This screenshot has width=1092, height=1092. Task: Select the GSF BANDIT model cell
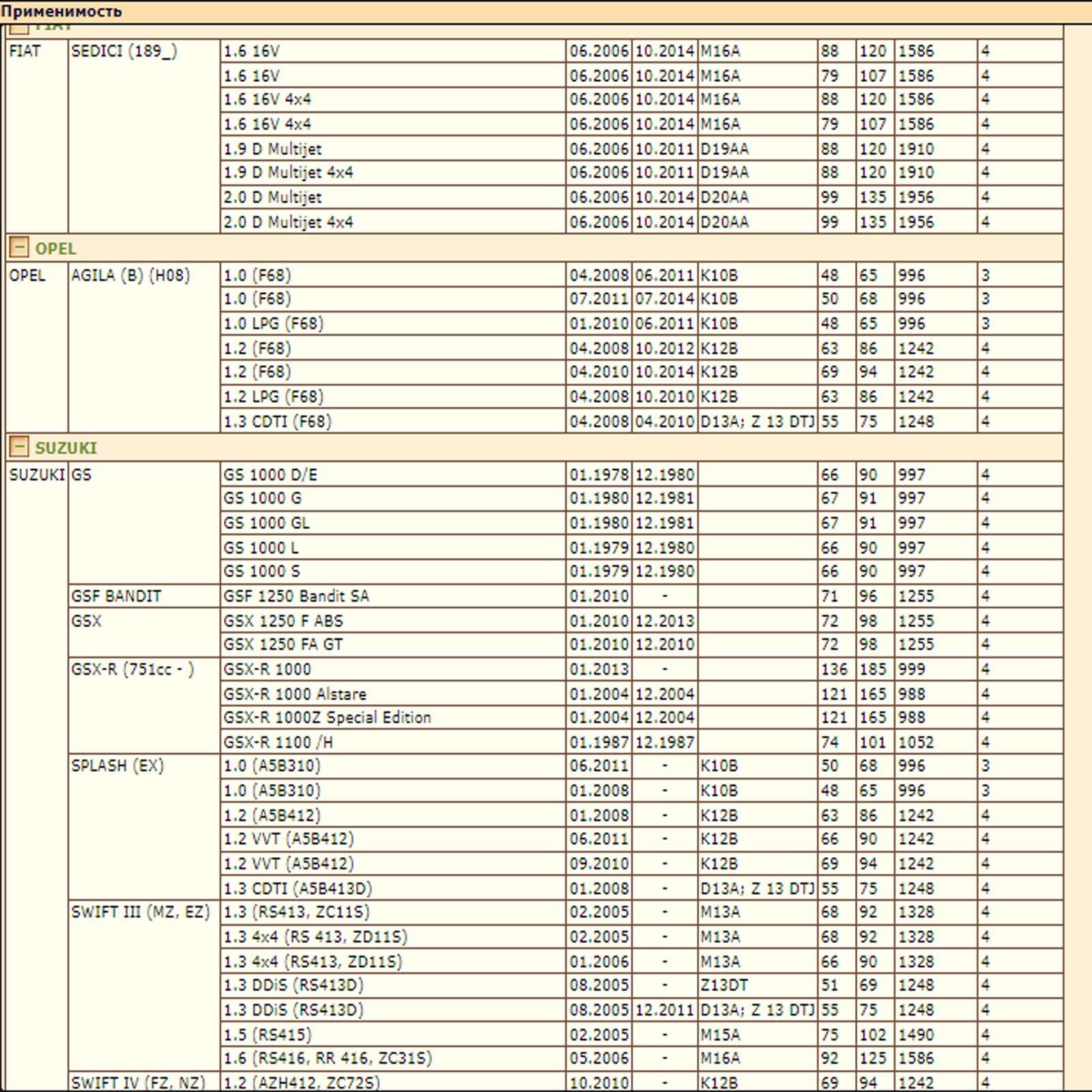(x=116, y=597)
